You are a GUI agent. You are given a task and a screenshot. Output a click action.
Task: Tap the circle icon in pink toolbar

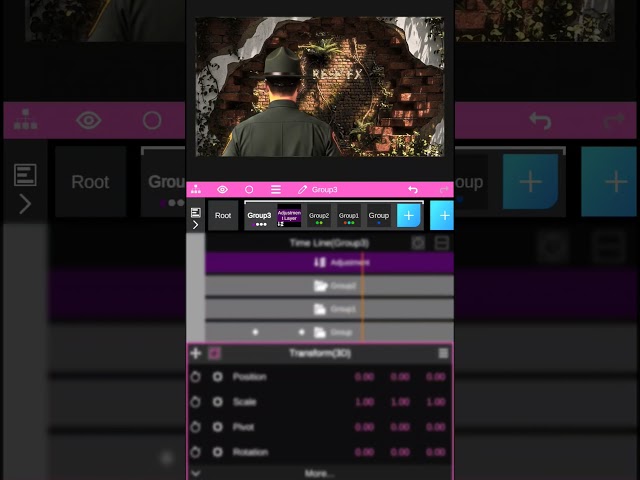pos(249,189)
